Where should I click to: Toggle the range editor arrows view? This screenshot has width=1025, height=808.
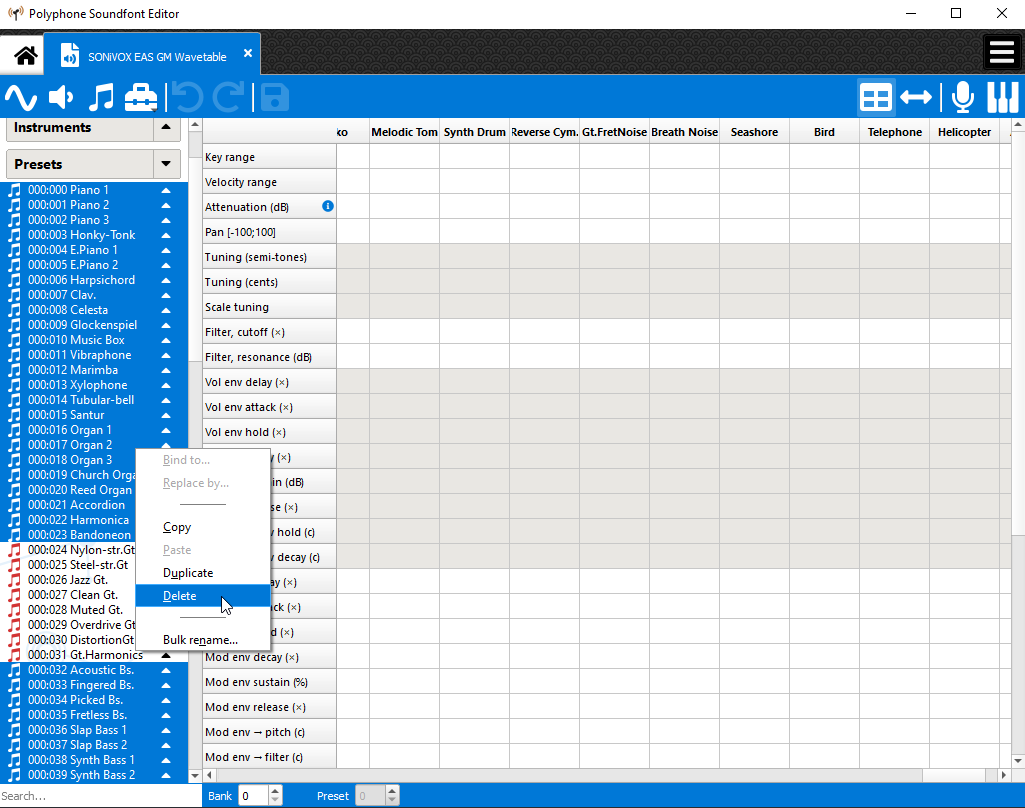pyautogui.click(x=916, y=97)
